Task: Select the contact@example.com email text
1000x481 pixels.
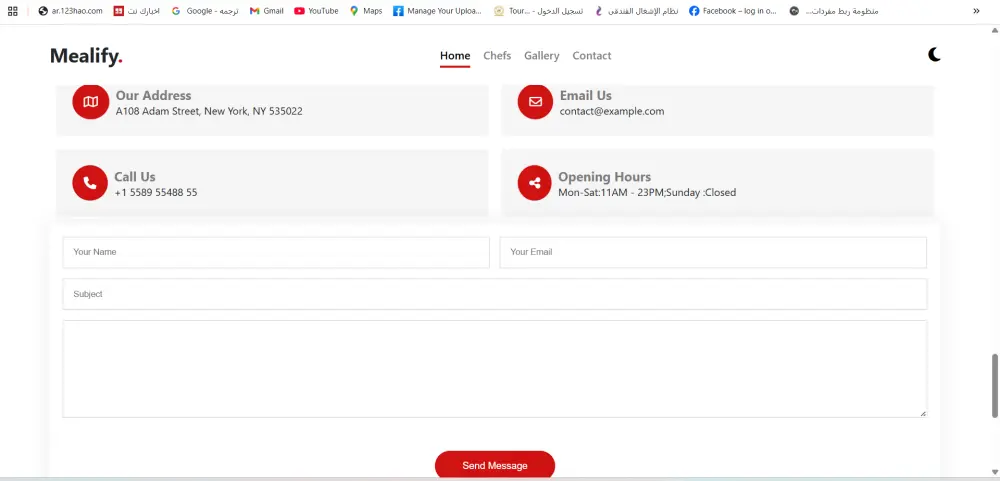Action: (x=612, y=111)
